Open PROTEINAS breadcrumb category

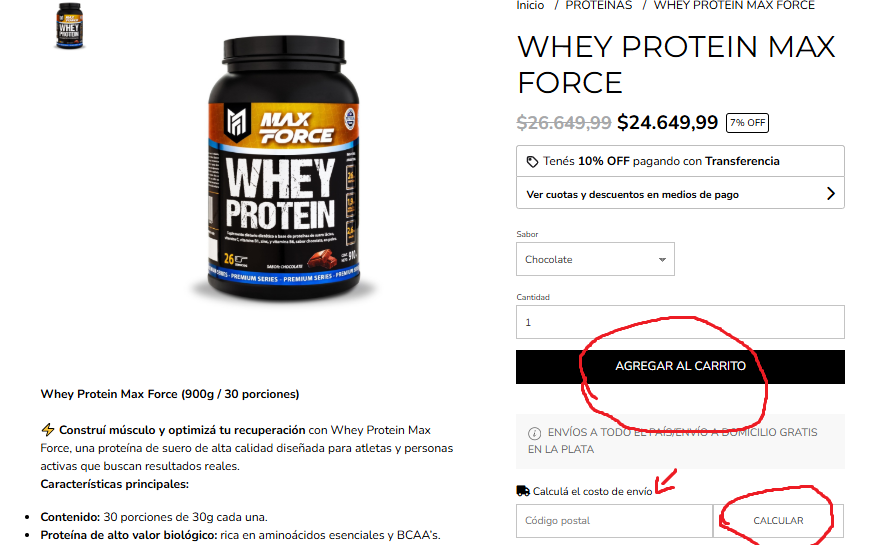pyautogui.click(x=598, y=6)
